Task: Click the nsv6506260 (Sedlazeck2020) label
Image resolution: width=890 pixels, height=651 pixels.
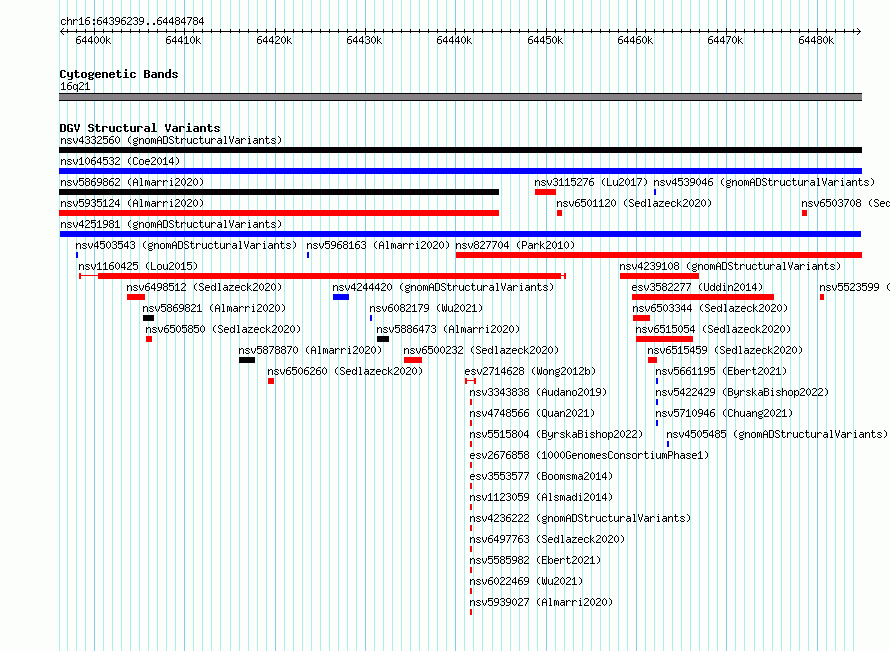Action: click(x=345, y=371)
